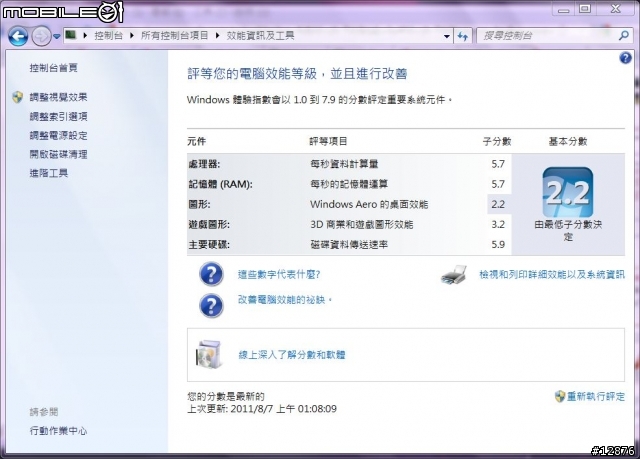Maximize the window
The width and height of the screenshot is (640, 459).
pyautogui.click(x=585, y=9)
